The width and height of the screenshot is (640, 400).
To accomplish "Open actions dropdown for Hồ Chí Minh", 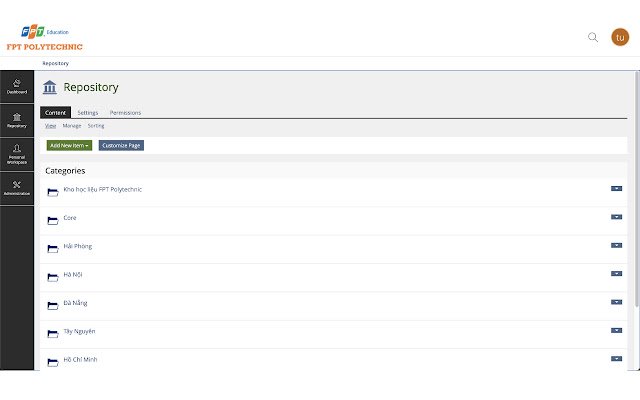I will tap(616, 358).
